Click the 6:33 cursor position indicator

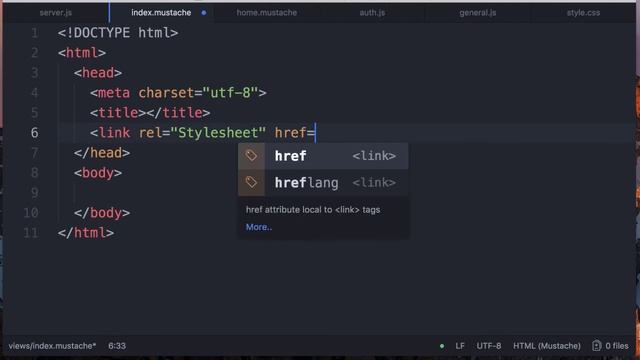pos(117,346)
